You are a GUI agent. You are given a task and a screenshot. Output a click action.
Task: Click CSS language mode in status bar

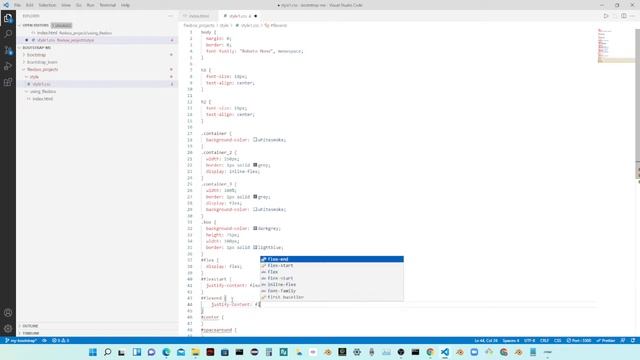558,340
